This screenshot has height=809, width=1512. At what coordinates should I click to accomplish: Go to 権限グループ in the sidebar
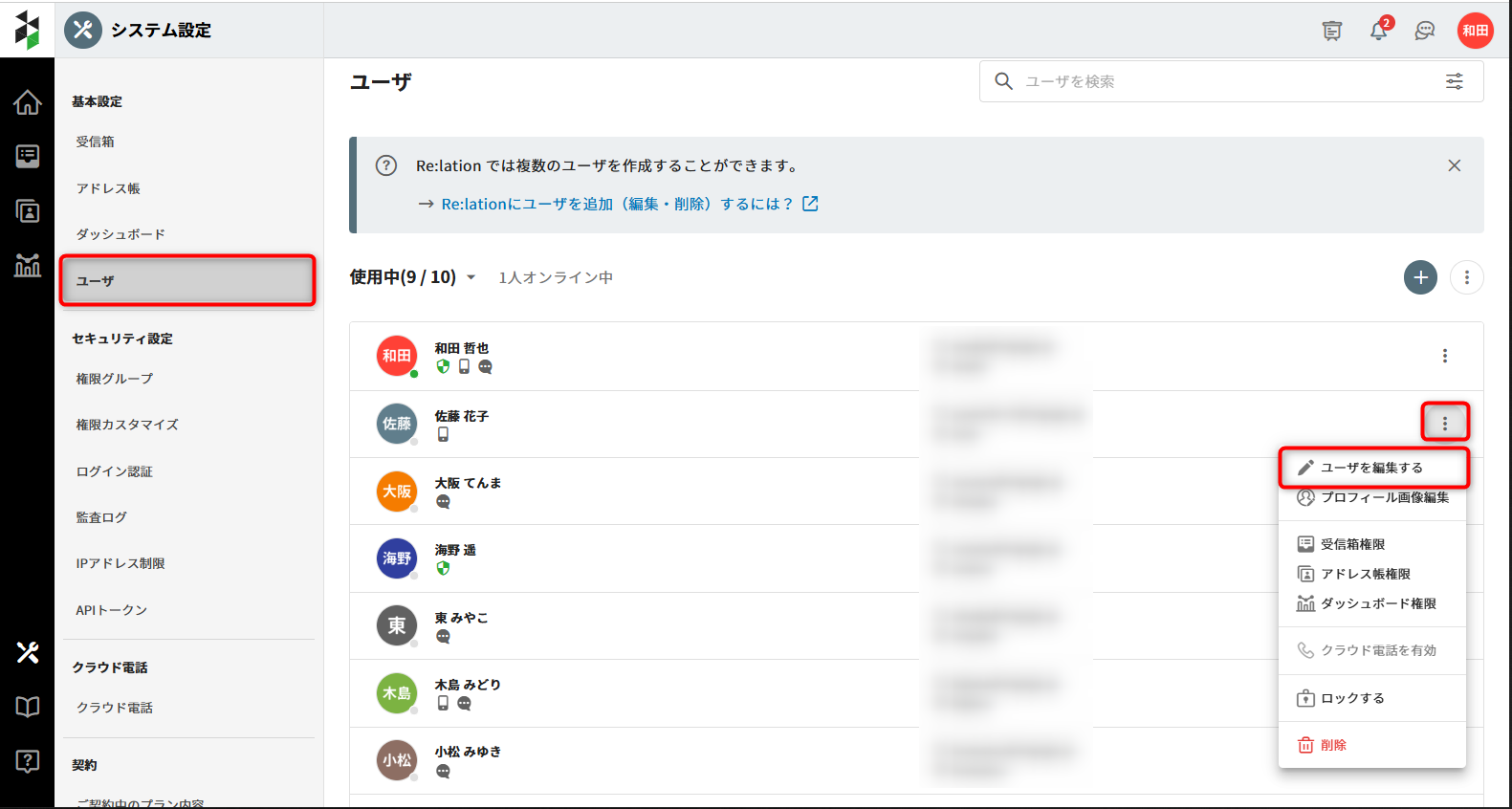115,379
